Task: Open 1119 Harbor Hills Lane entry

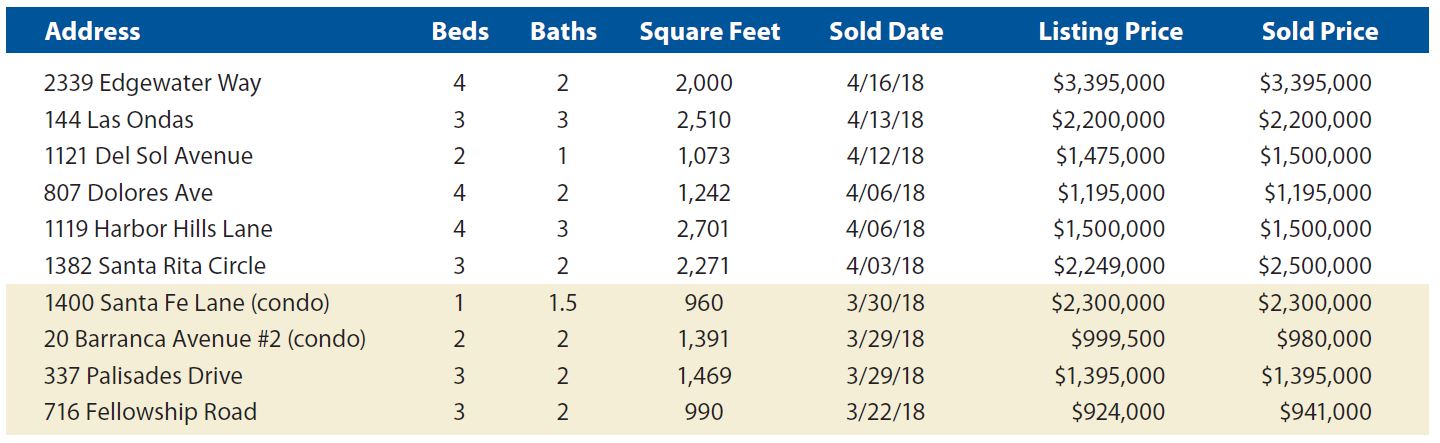Action: pyautogui.click(x=158, y=229)
